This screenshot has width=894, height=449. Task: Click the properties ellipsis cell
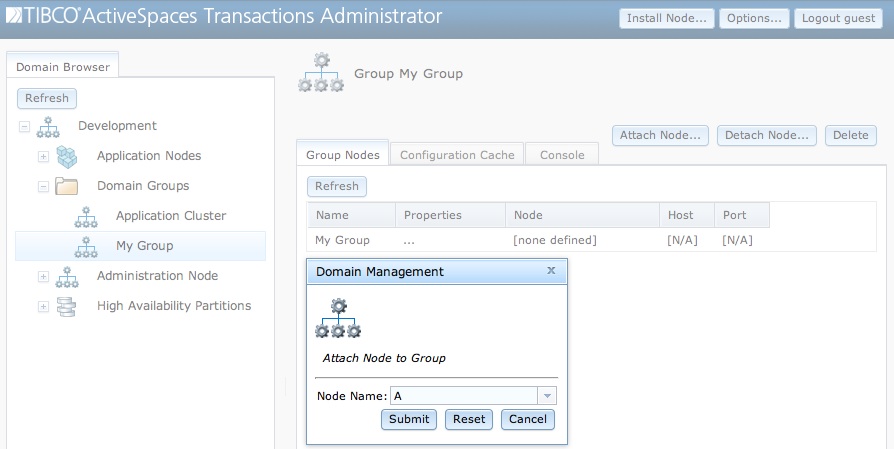pos(409,242)
